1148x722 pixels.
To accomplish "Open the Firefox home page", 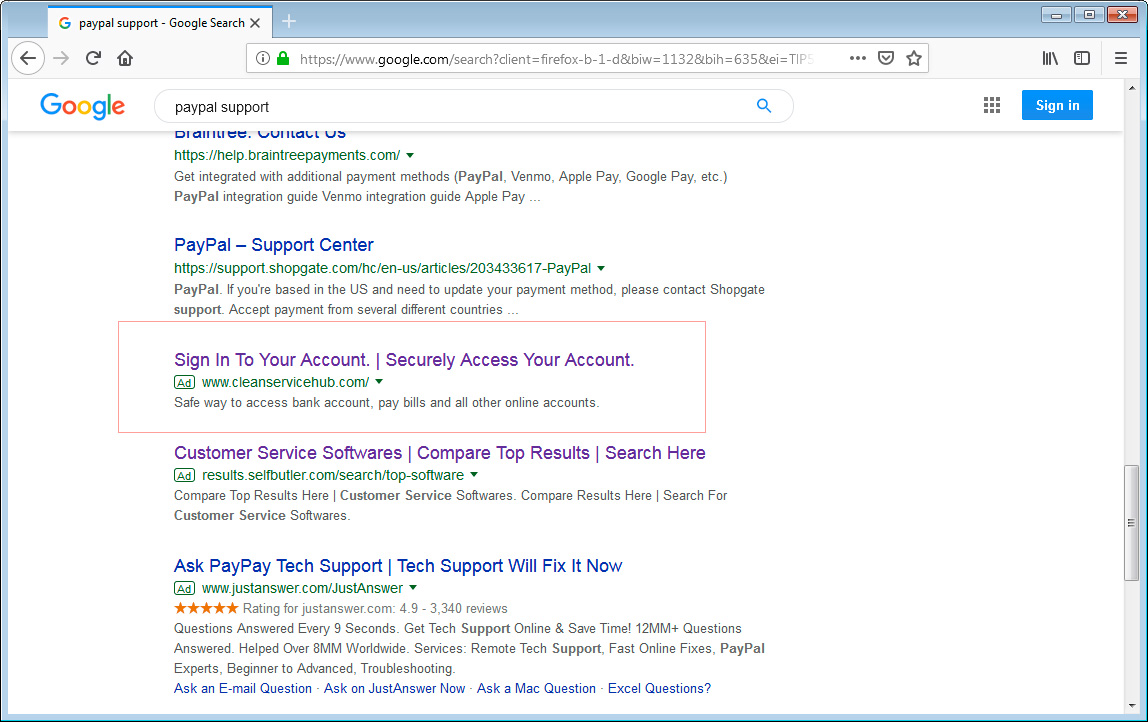I will click(x=125, y=59).
